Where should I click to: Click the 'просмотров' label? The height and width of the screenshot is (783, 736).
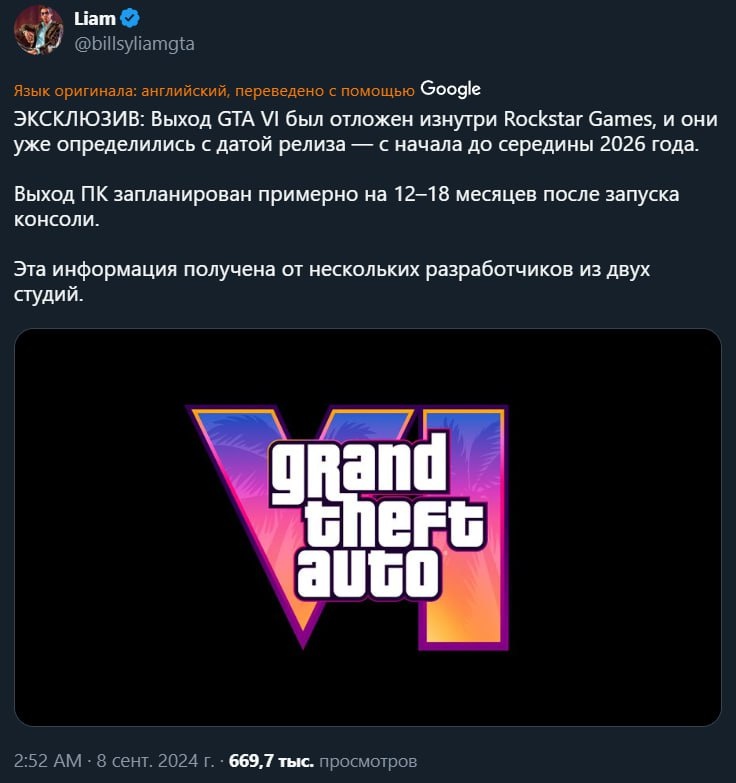(368, 762)
